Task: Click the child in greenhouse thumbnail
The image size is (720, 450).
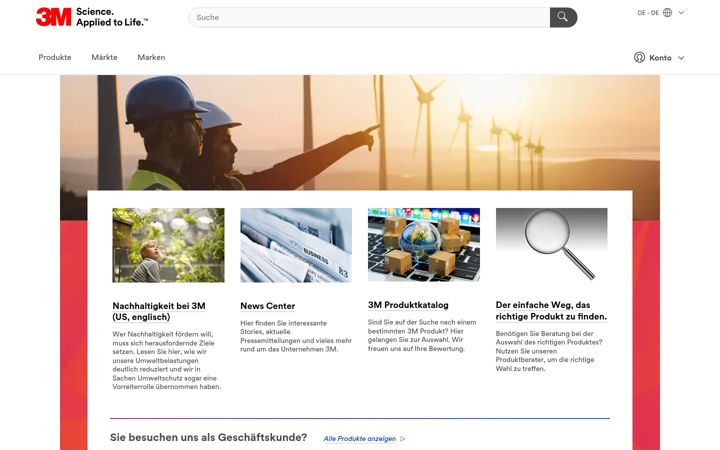Action: point(169,245)
